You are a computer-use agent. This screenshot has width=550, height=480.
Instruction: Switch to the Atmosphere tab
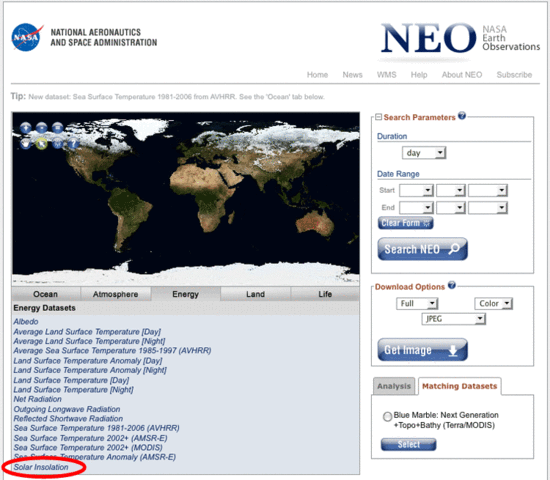pyautogui.click(x=115, y=294)
